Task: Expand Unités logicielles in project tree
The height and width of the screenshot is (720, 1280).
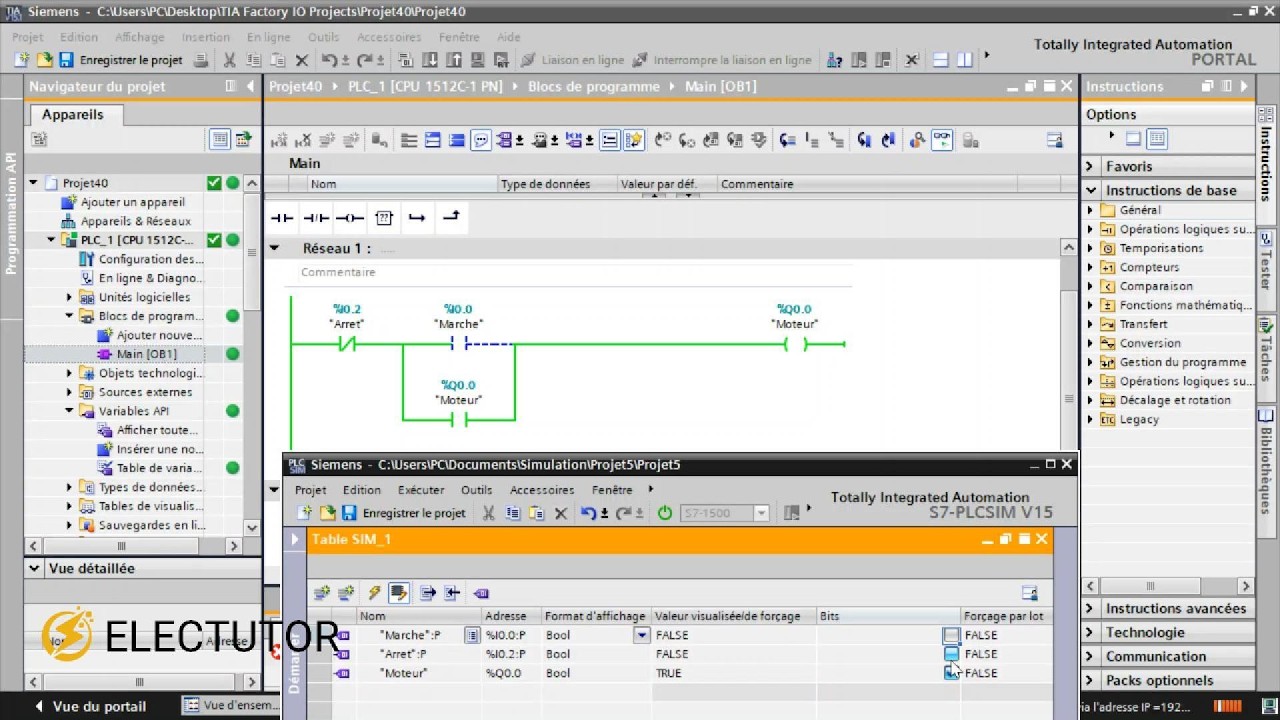Action: pyautogui.click(x=69, y=297)
